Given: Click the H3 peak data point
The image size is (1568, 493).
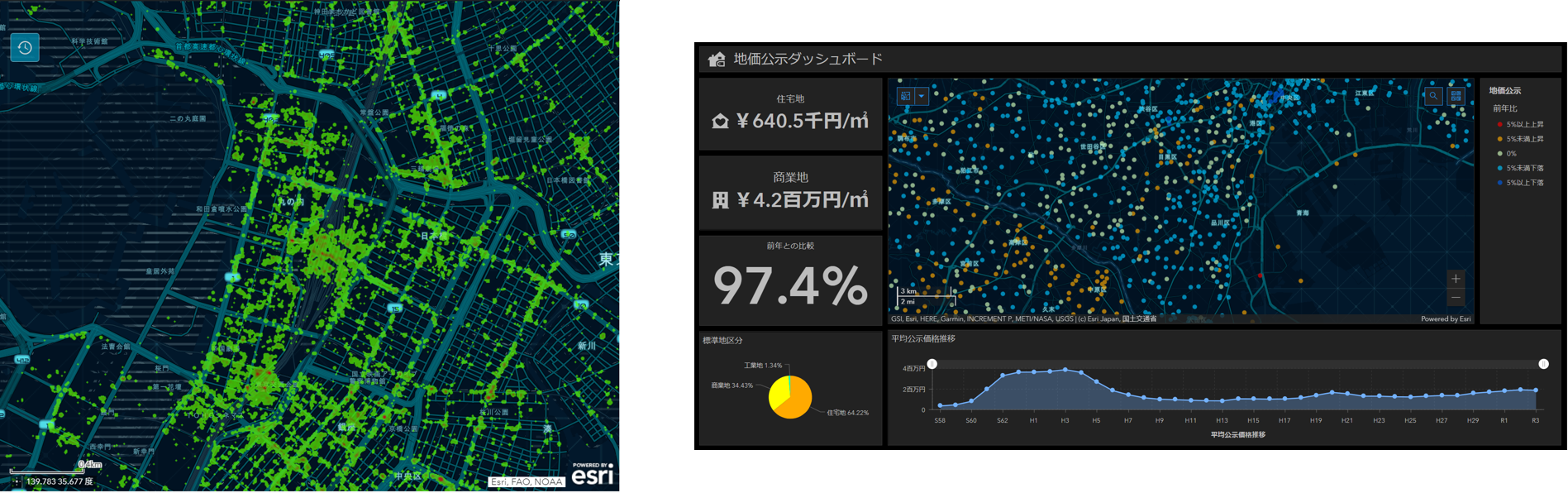Looking at the screenshot, I should click(1065, 370).
